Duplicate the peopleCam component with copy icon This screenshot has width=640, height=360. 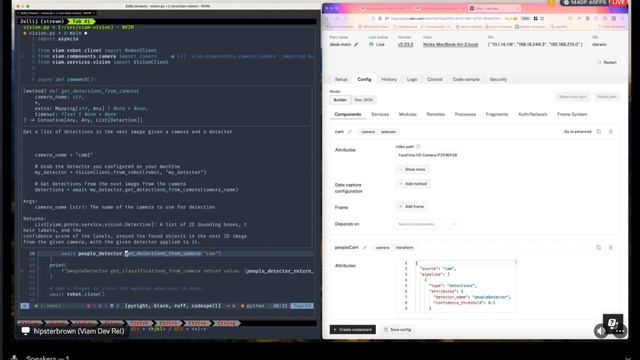coord(599,247)
